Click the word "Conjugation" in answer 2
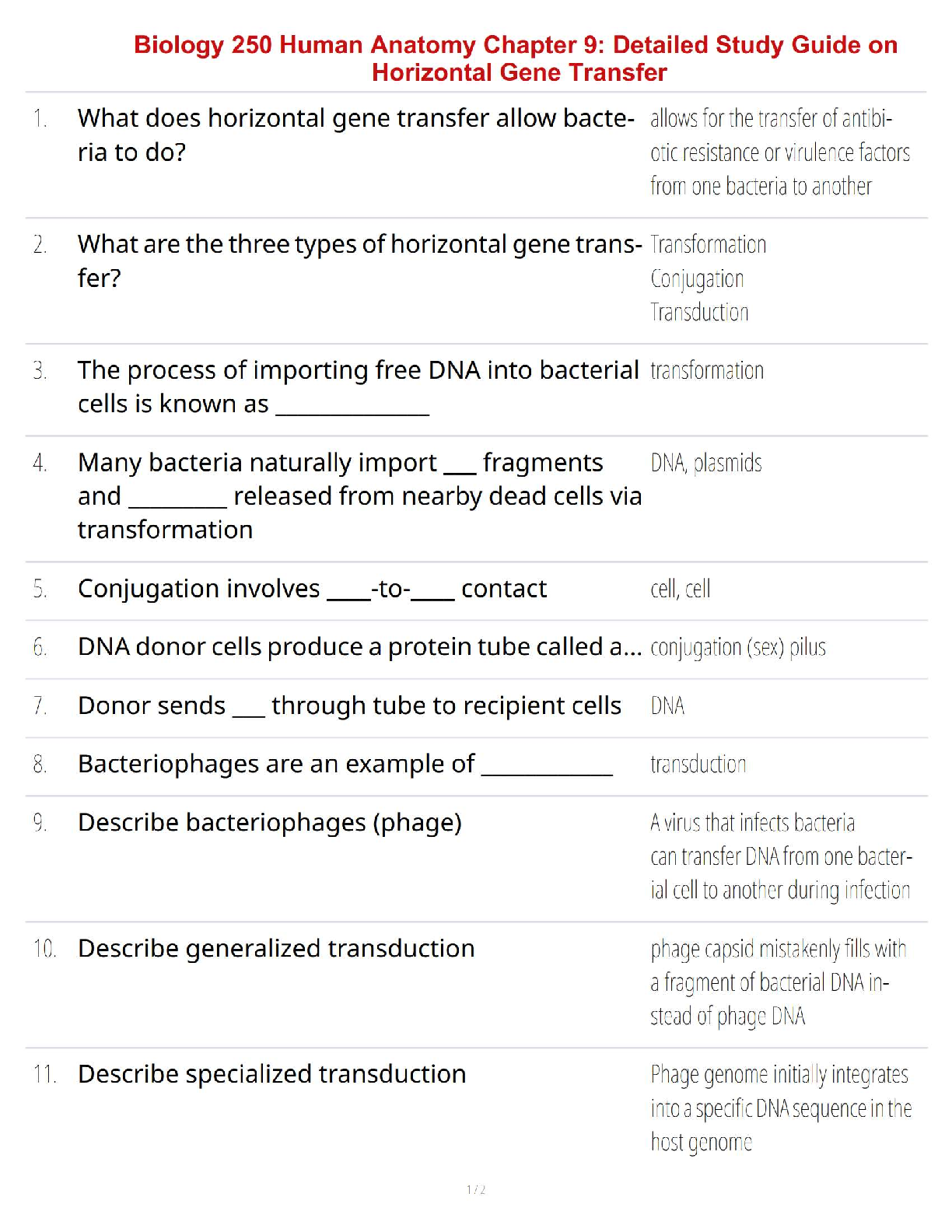The width and height of the screenshot is (952, 1232). click(x=697, y=278)
